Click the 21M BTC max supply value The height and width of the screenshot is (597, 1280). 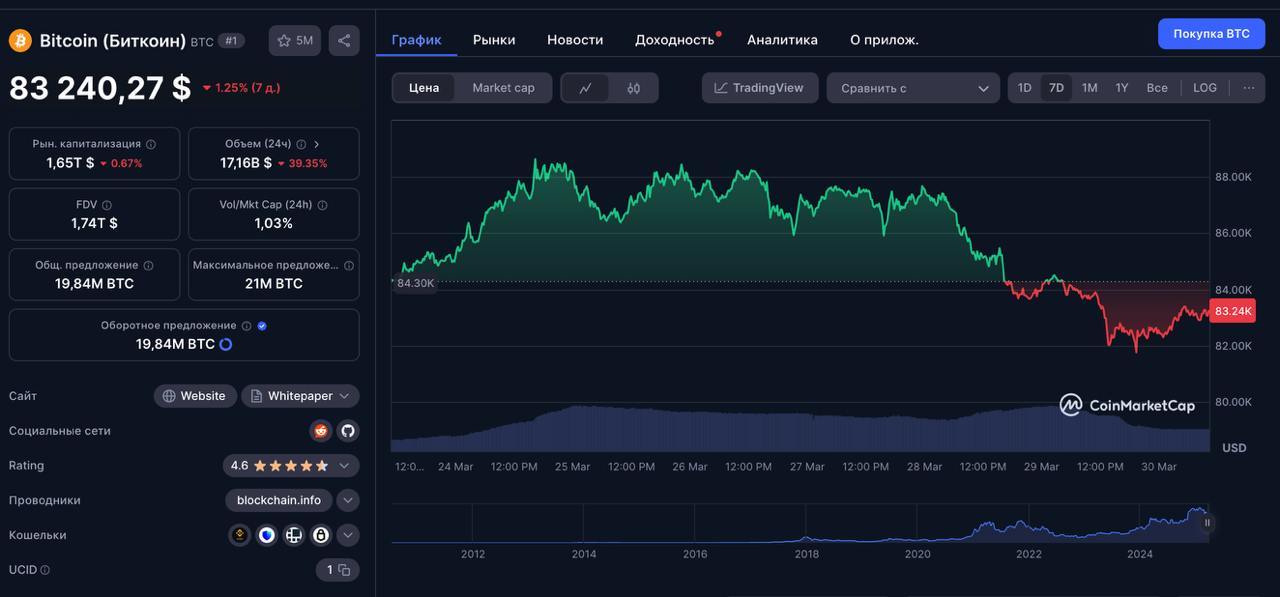pyautogui.click(x=274, y=284)
